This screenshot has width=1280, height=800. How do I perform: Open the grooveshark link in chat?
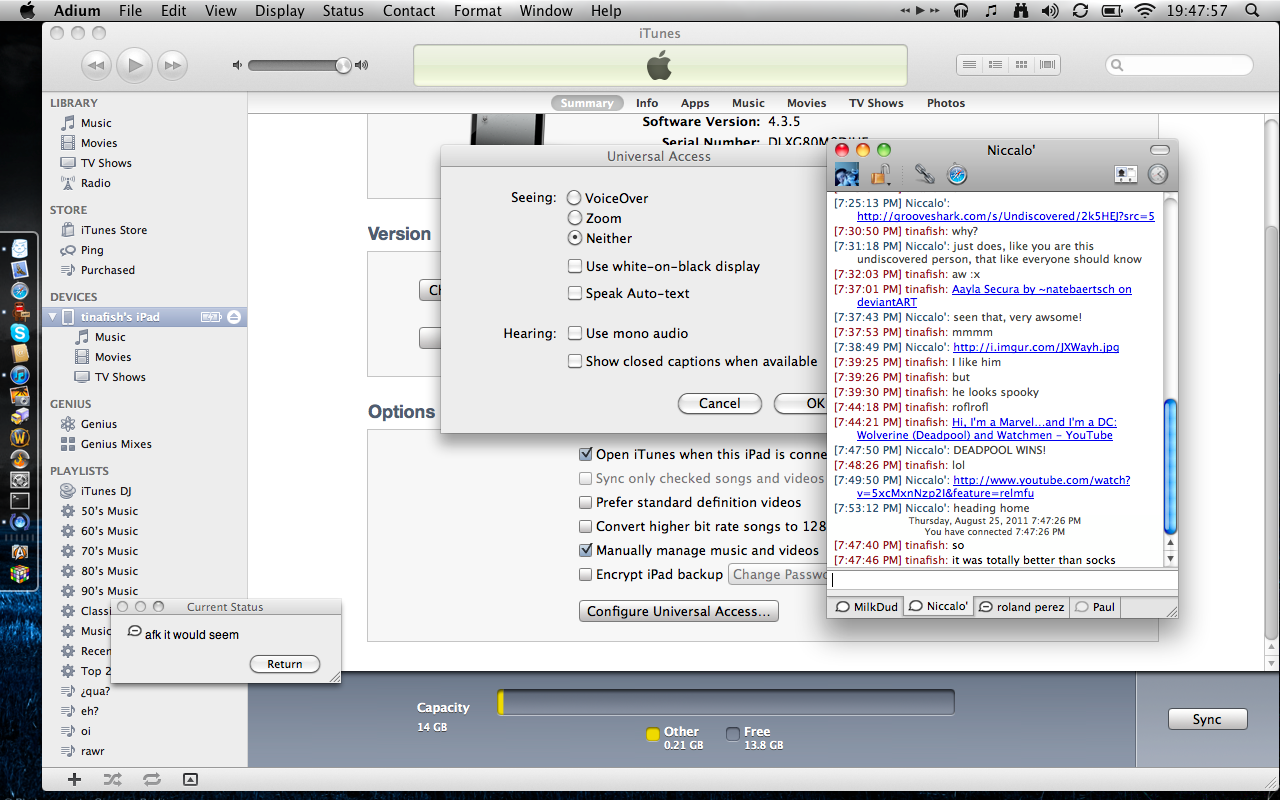coord(1005,216)
